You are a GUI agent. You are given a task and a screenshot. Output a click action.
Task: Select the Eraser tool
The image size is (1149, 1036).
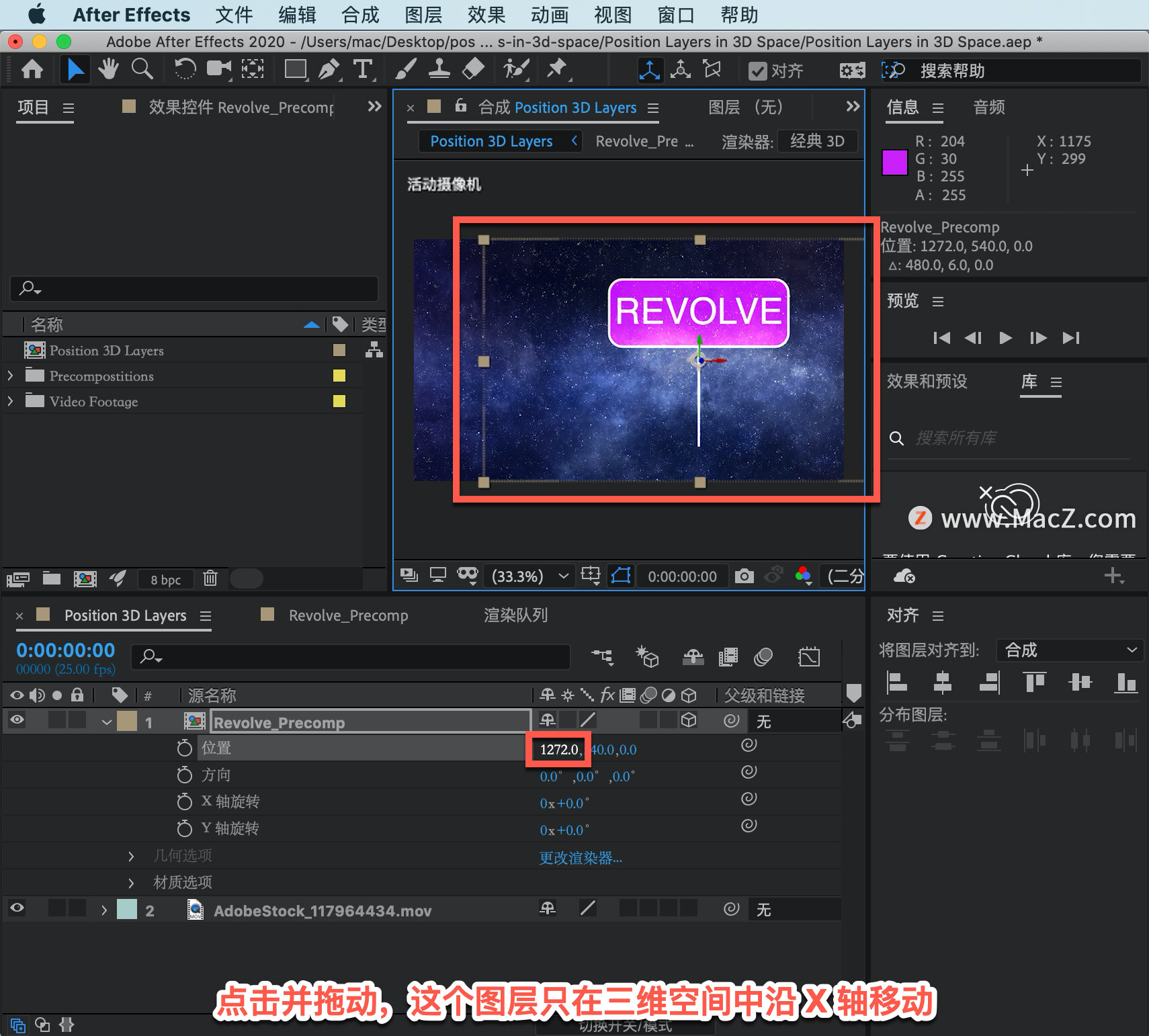474,69
